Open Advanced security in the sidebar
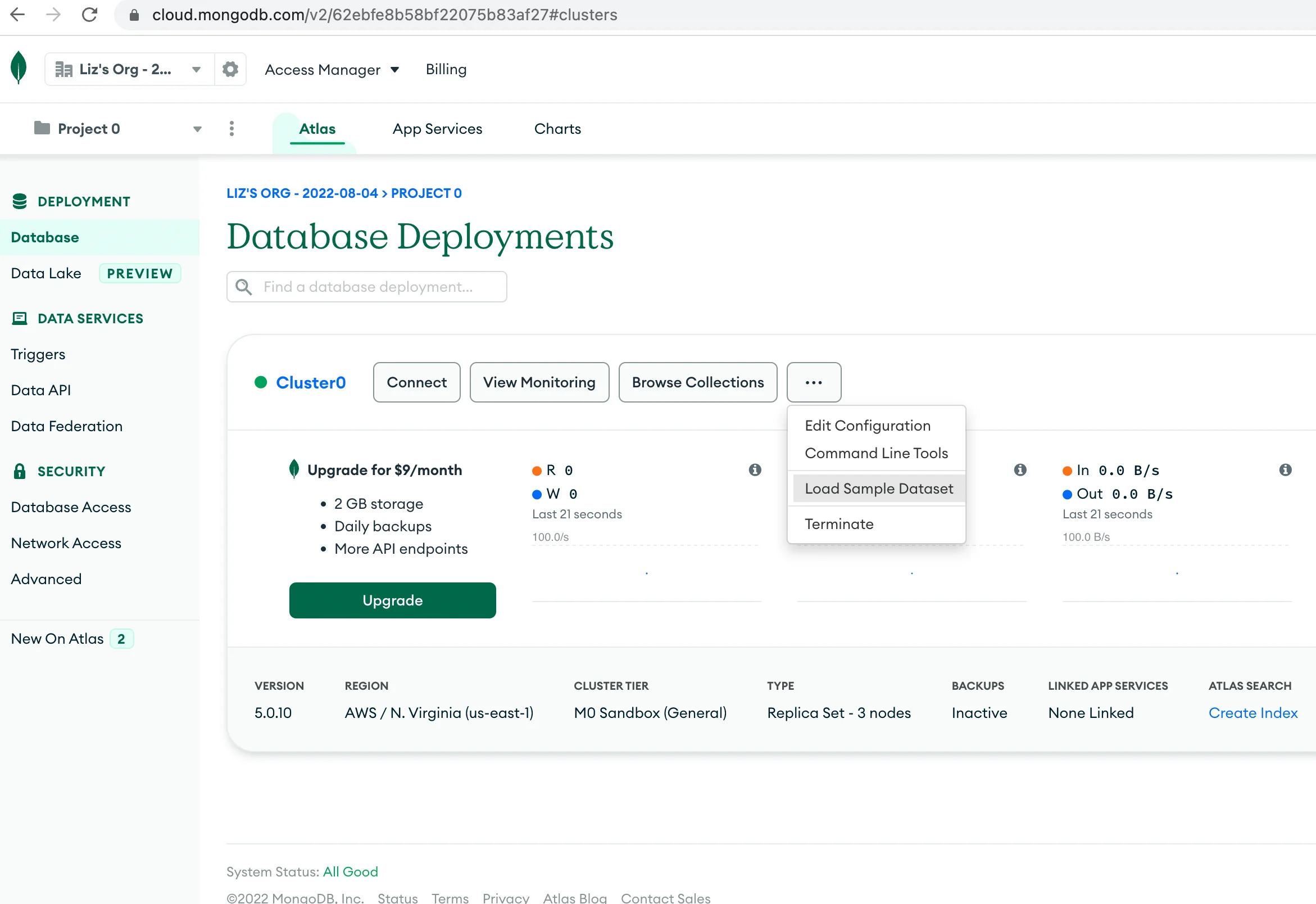The width and height of the screenshot is (1316, 904). (47, 579)
